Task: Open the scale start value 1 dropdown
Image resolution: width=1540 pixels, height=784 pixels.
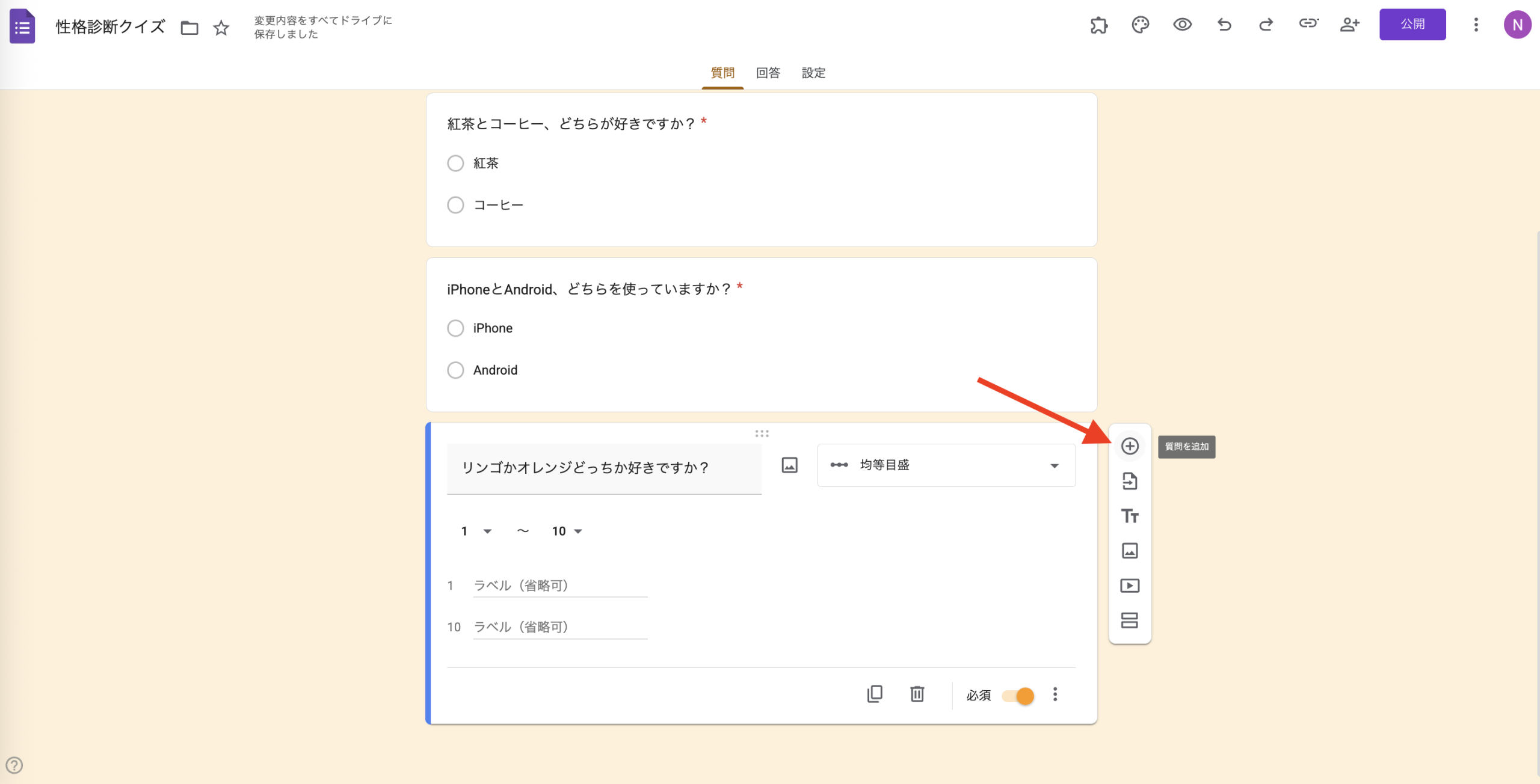Action: click(476, 531)
